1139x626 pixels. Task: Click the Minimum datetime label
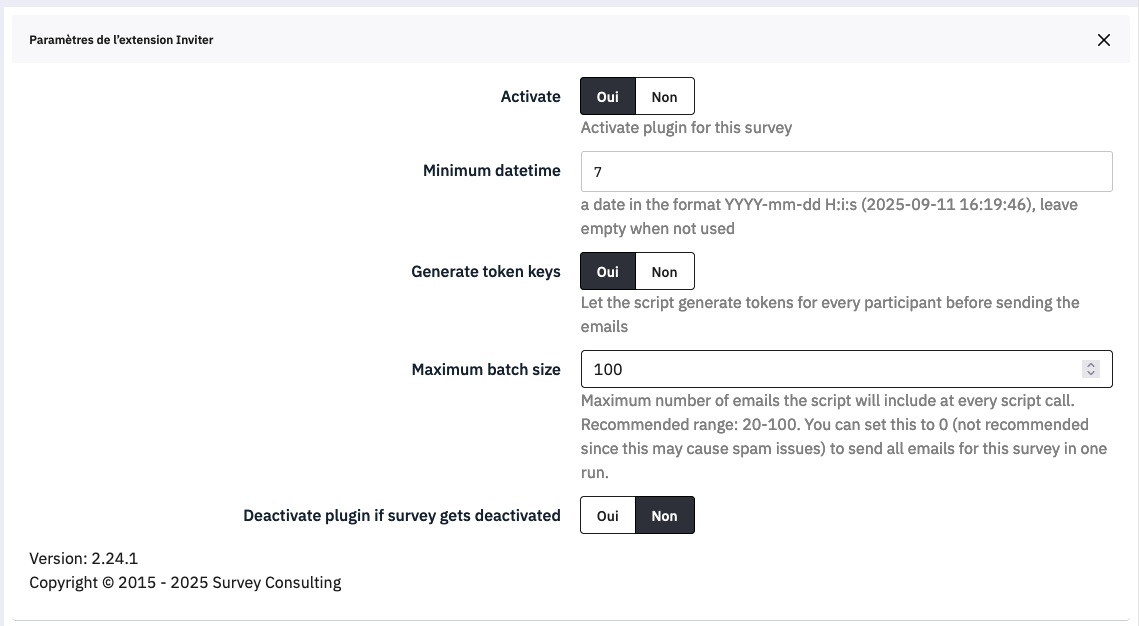[x=491, y=171]
